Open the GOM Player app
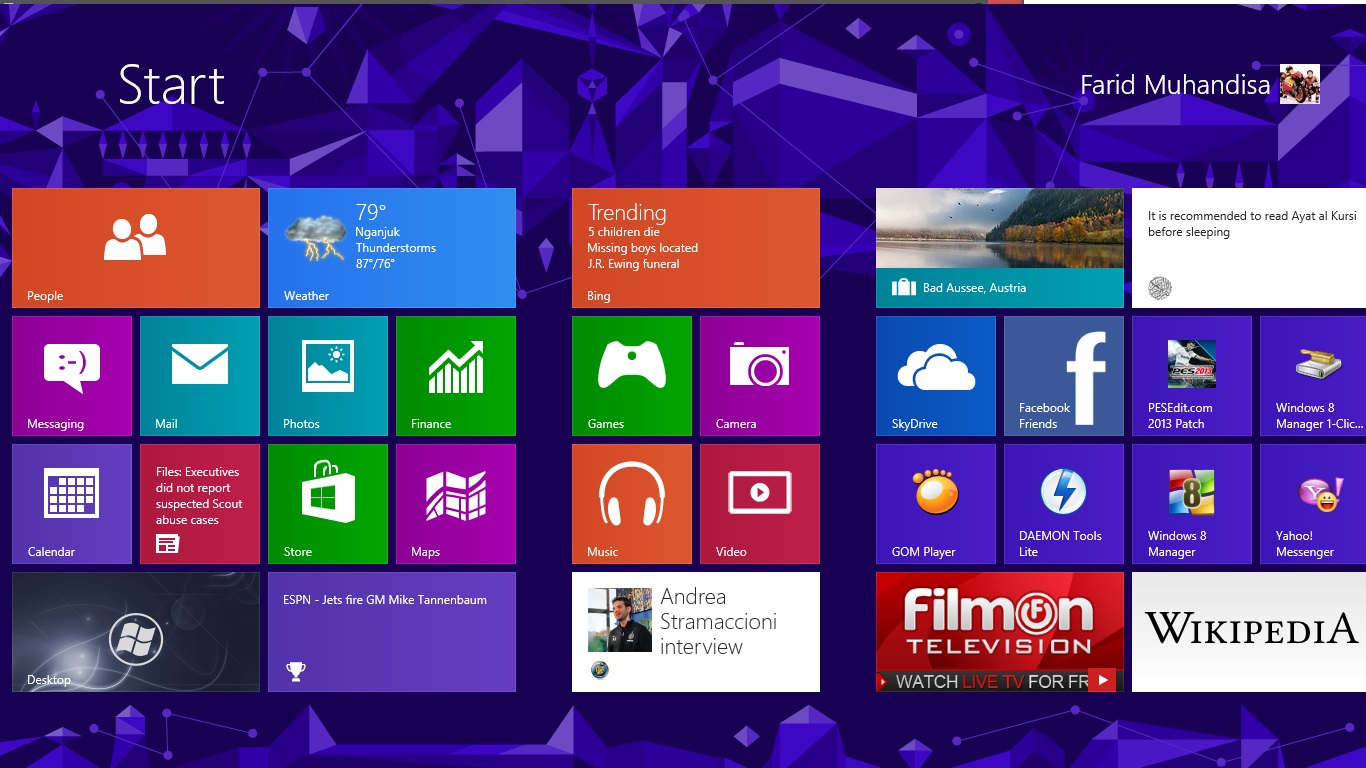This screenshot has width=1366, height=768. coord(936,503)
